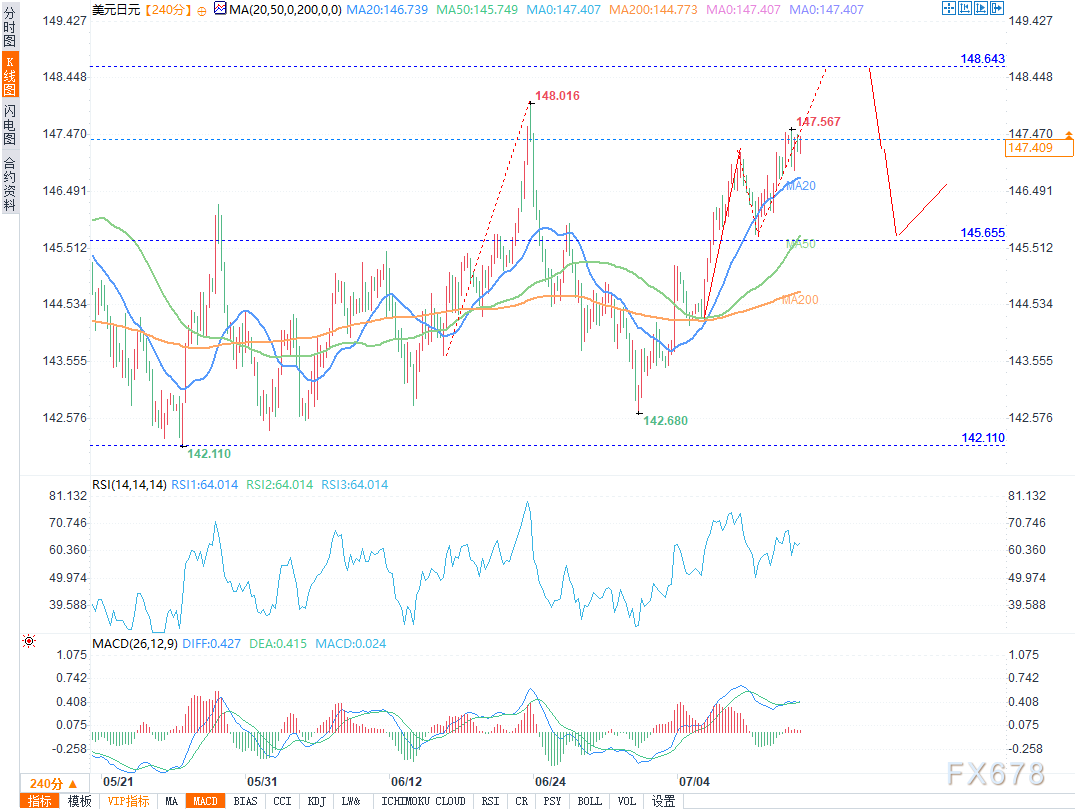Click the 设置 settings item in the bottom indicator bar

tap(663, 801)
